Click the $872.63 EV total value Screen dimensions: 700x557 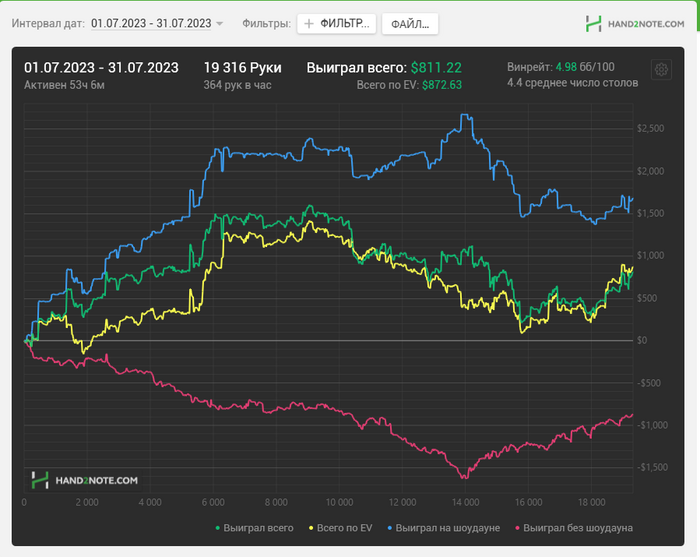click(x=442, y=85)
